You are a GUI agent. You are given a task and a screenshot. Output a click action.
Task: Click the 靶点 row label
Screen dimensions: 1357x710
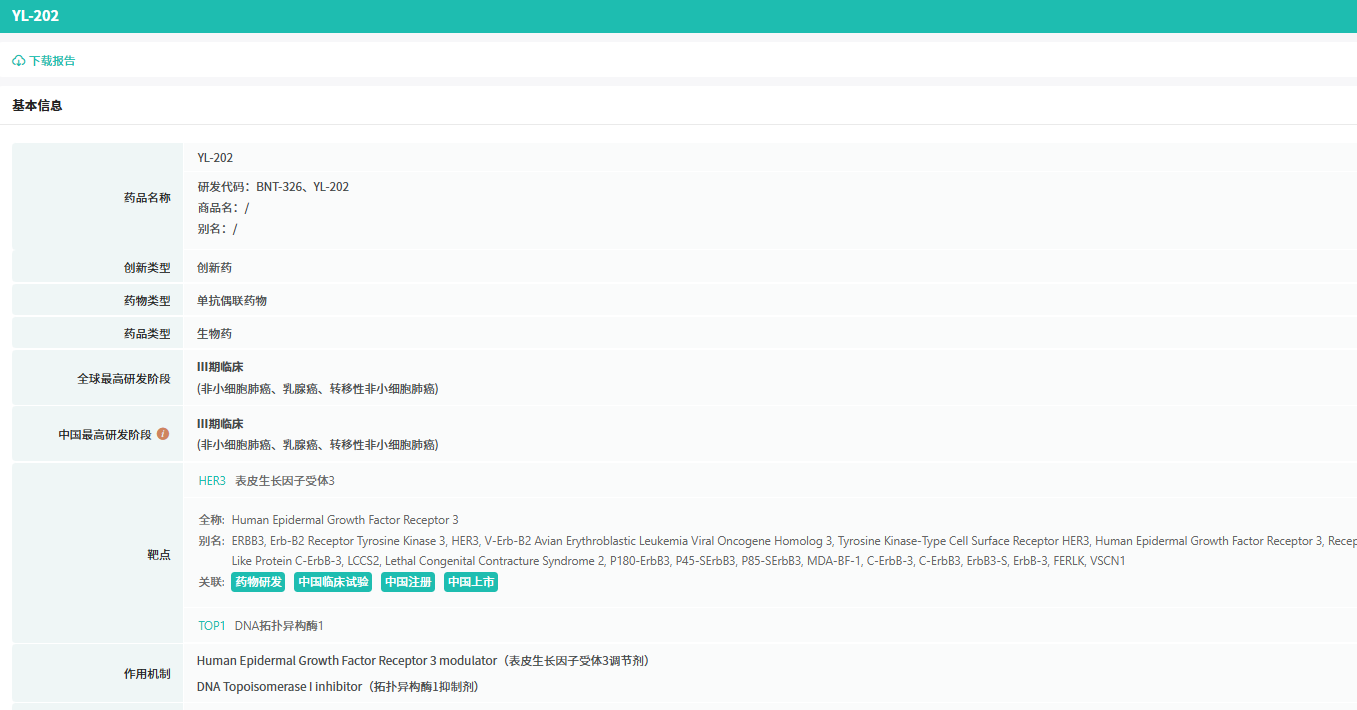159,554
